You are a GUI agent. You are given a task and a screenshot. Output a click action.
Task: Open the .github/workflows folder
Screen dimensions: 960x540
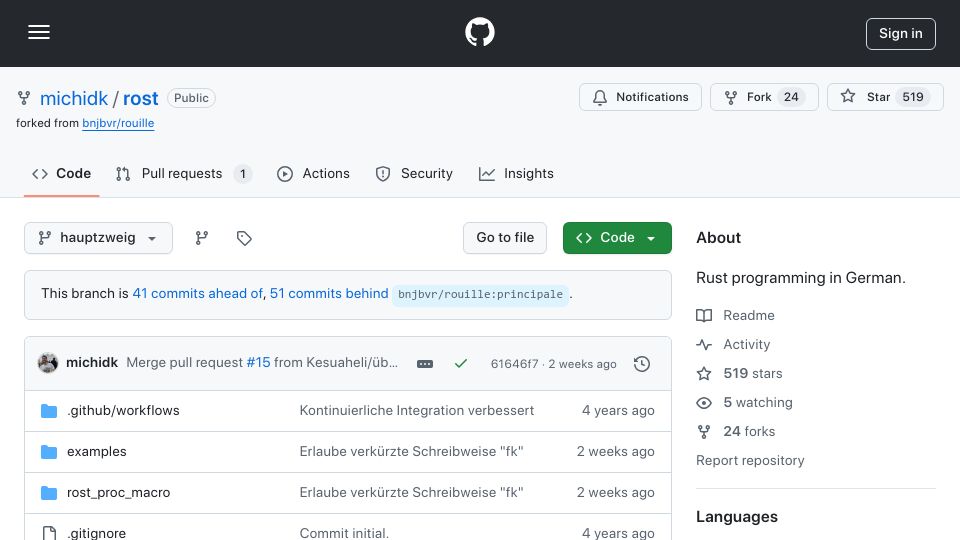123,411
